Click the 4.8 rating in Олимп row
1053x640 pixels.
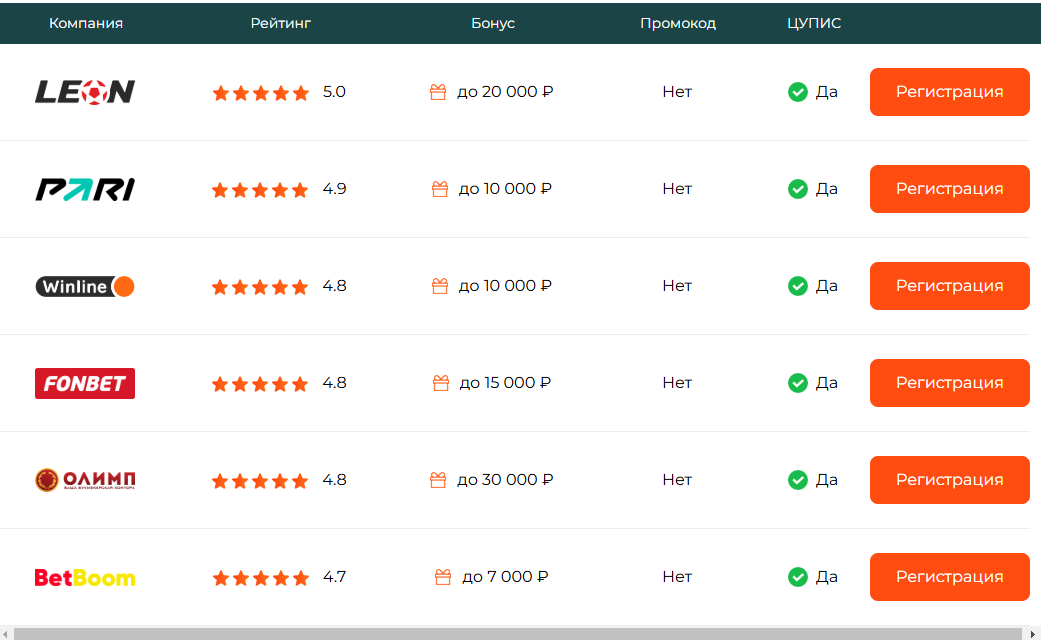point(334,480)
